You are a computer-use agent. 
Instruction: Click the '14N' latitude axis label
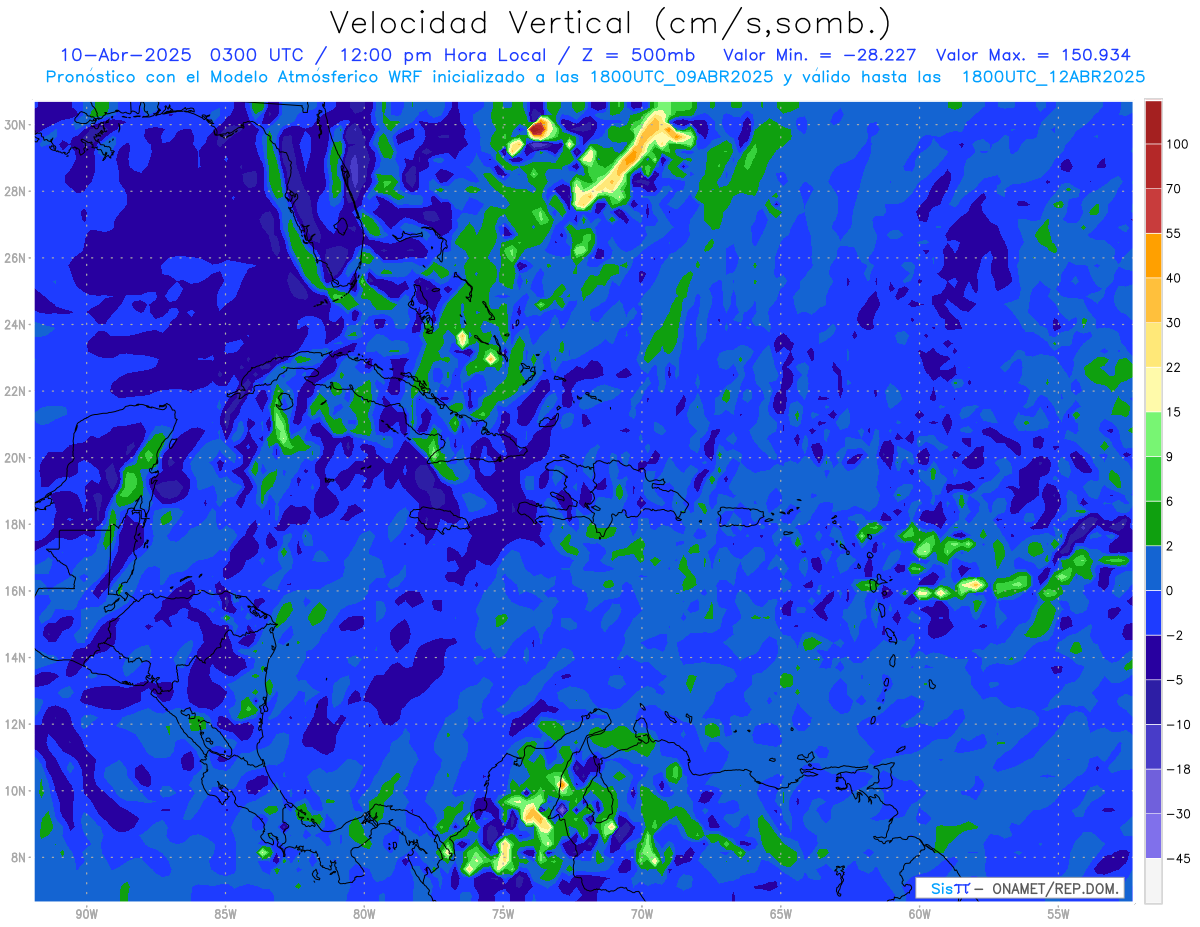click(17, 657)
